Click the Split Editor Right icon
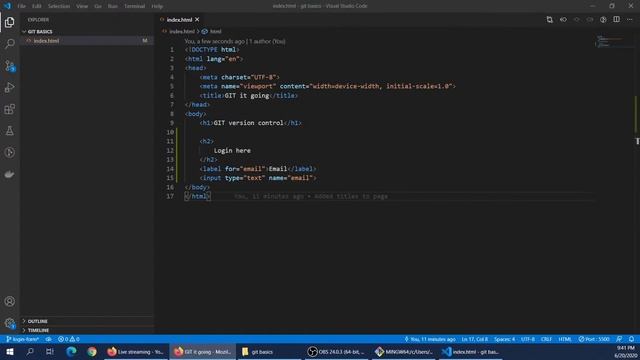 pyautogui.click(x=616, y=20)
